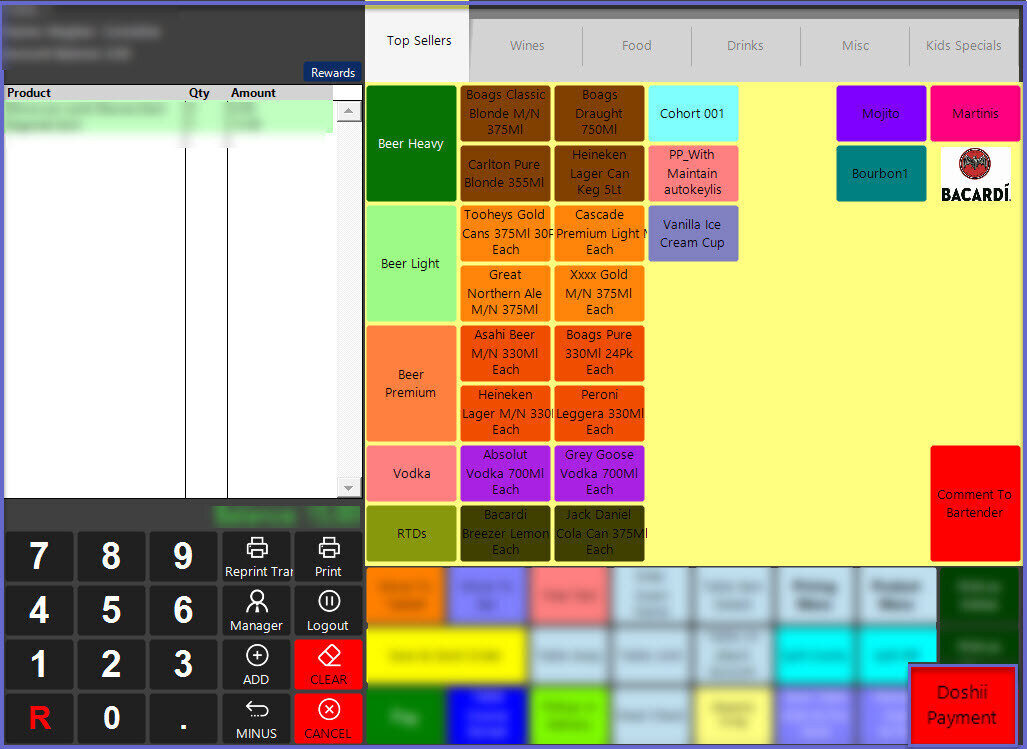
Task: Tap the red R keypad key
Action: click(39, 719)
